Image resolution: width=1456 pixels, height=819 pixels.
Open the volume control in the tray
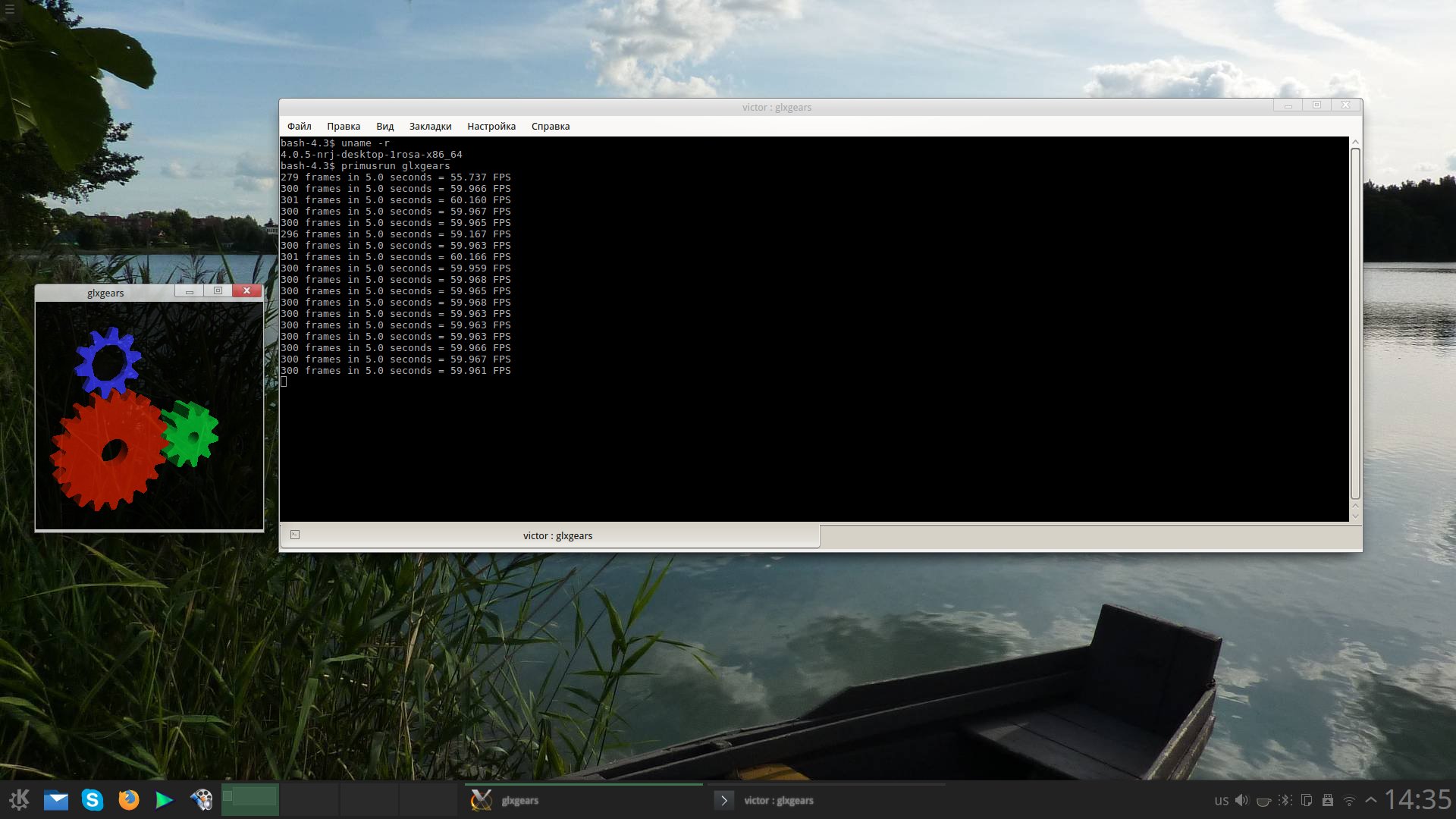coord(1241,800)
